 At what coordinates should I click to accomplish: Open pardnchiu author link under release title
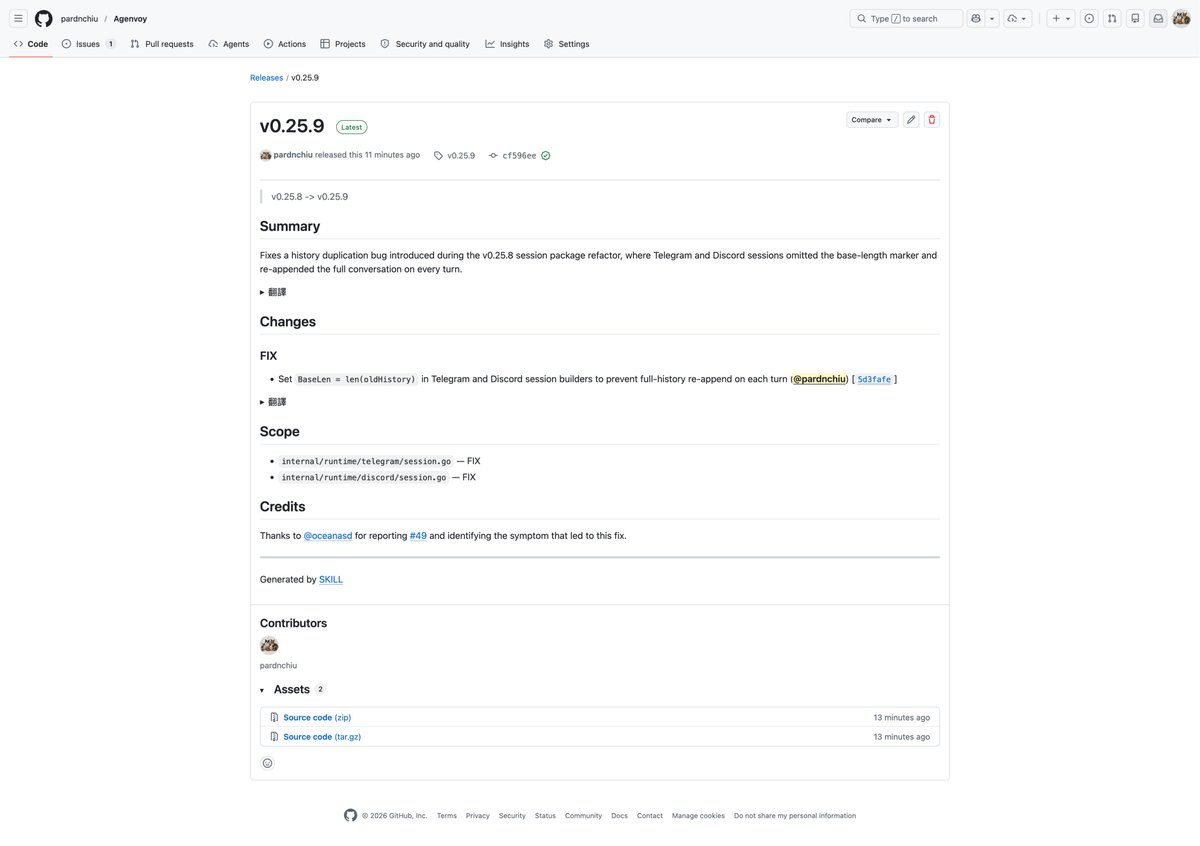pyautogui.click(x=293, y=155)
